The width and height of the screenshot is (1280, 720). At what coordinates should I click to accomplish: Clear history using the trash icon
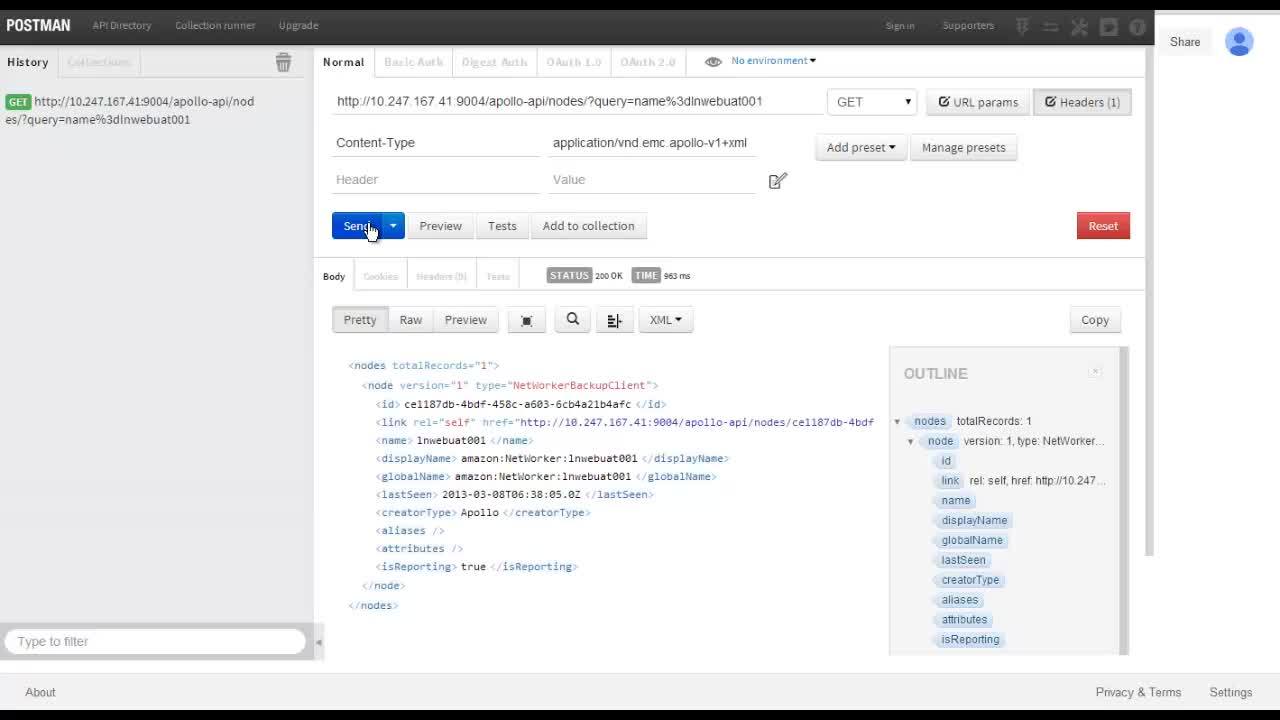283,61
